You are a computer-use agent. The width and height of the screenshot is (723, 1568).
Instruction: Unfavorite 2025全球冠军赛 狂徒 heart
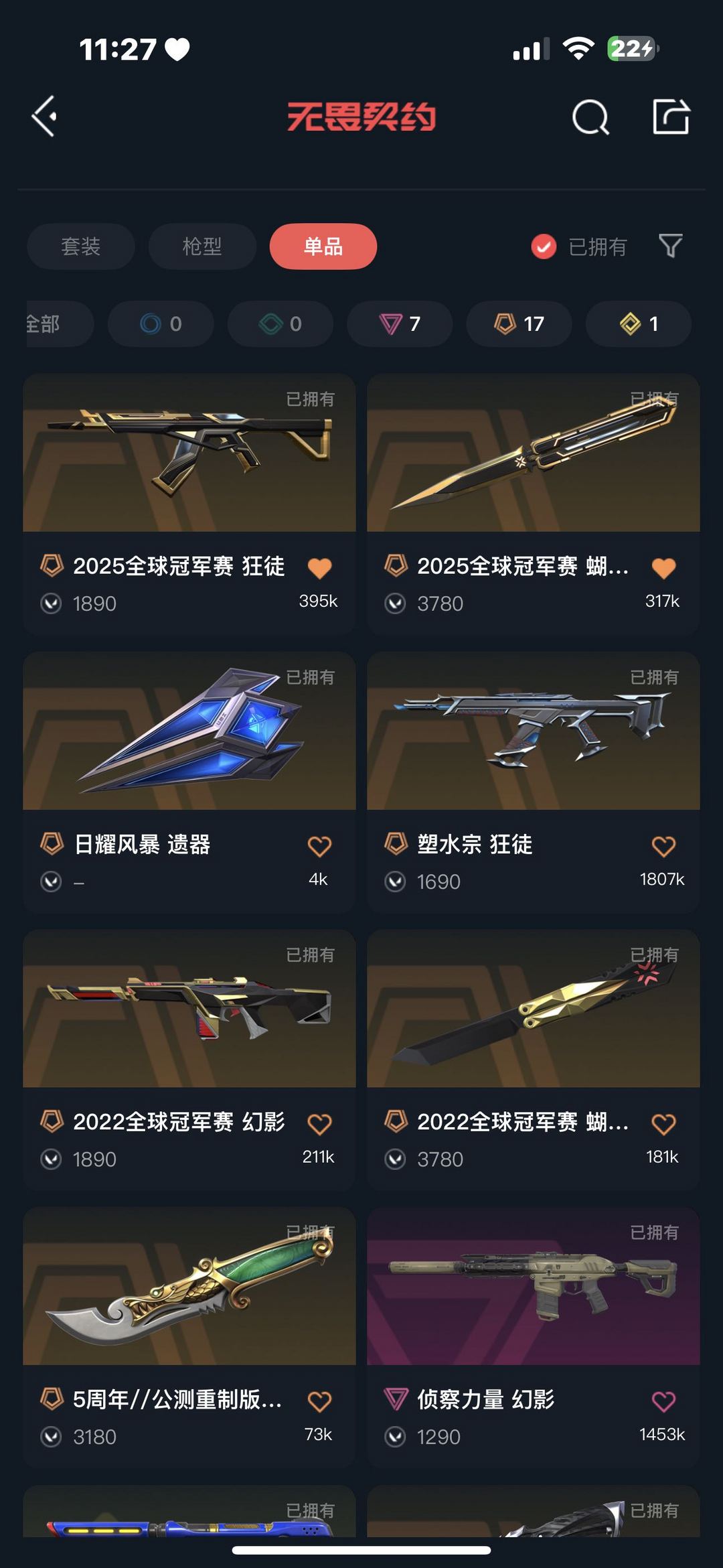(x=319, y=568)
